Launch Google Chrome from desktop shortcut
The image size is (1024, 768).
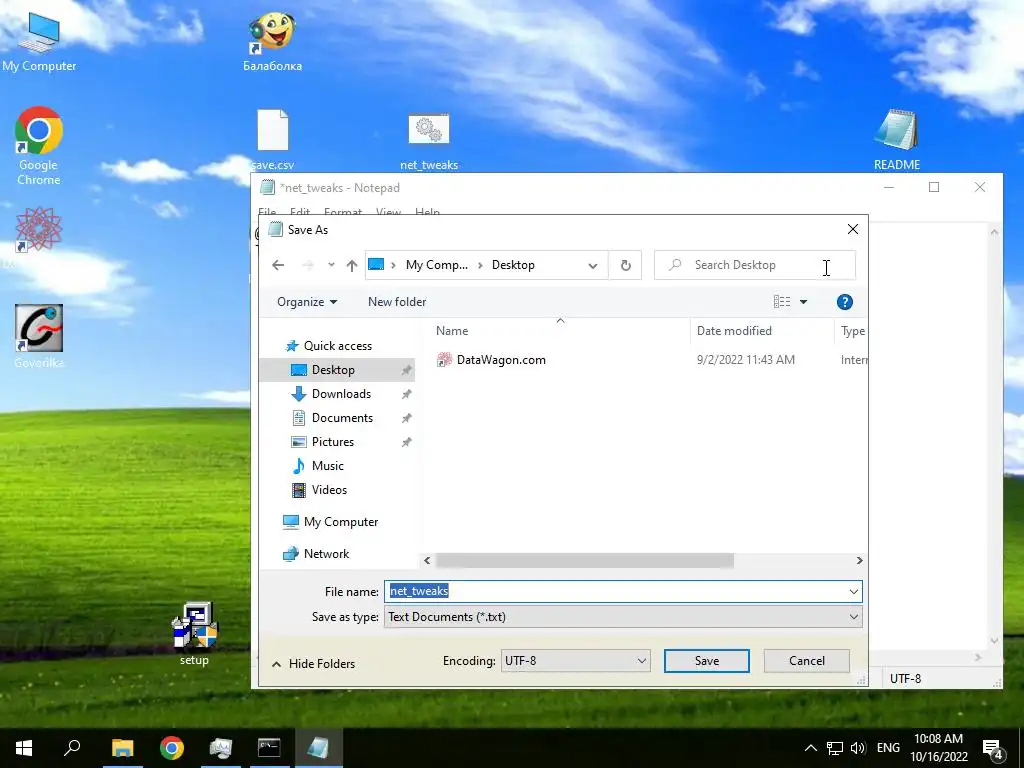(x=39, y=145)
